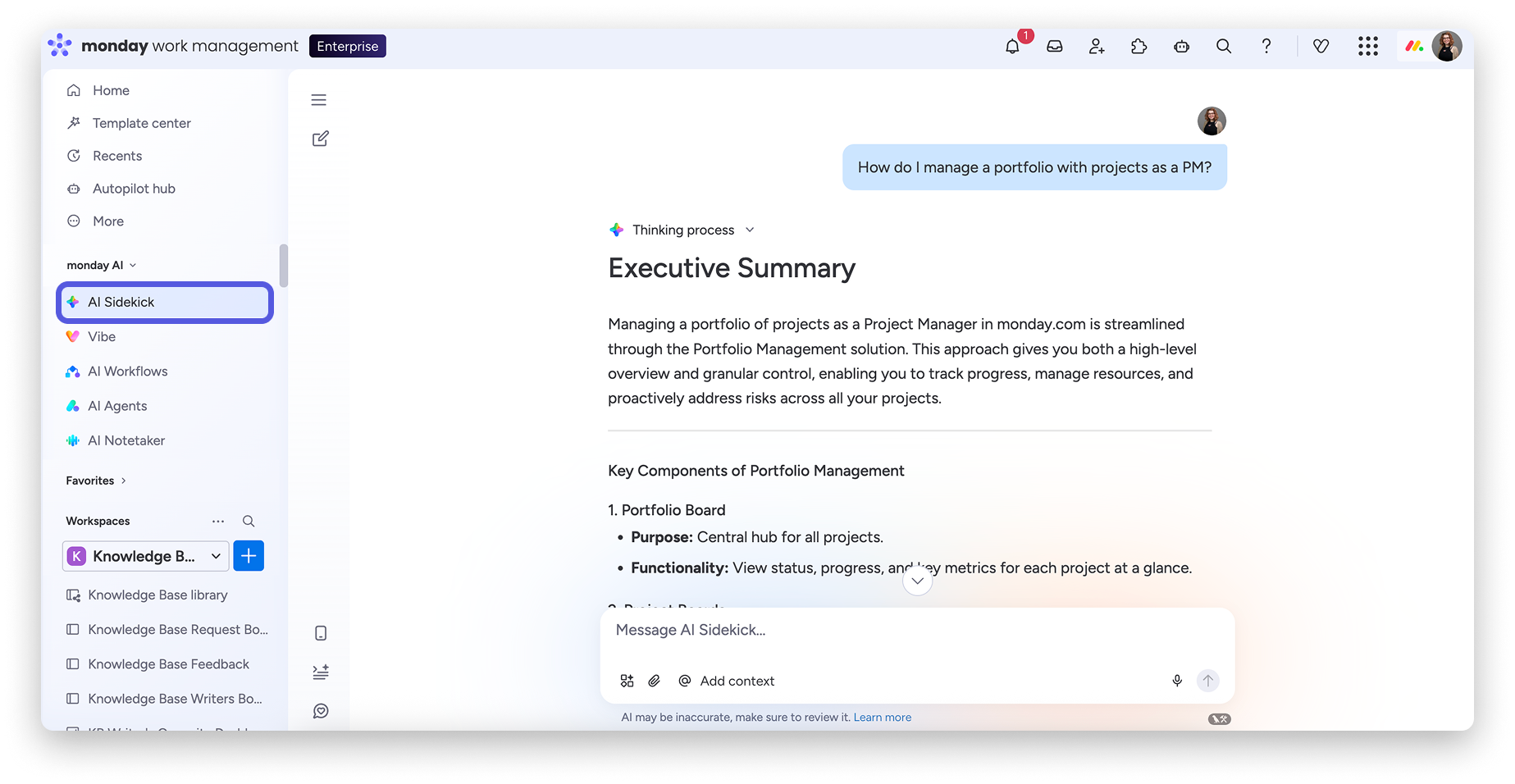Click the monday color logo beside avatar

tap(1414, 47)
